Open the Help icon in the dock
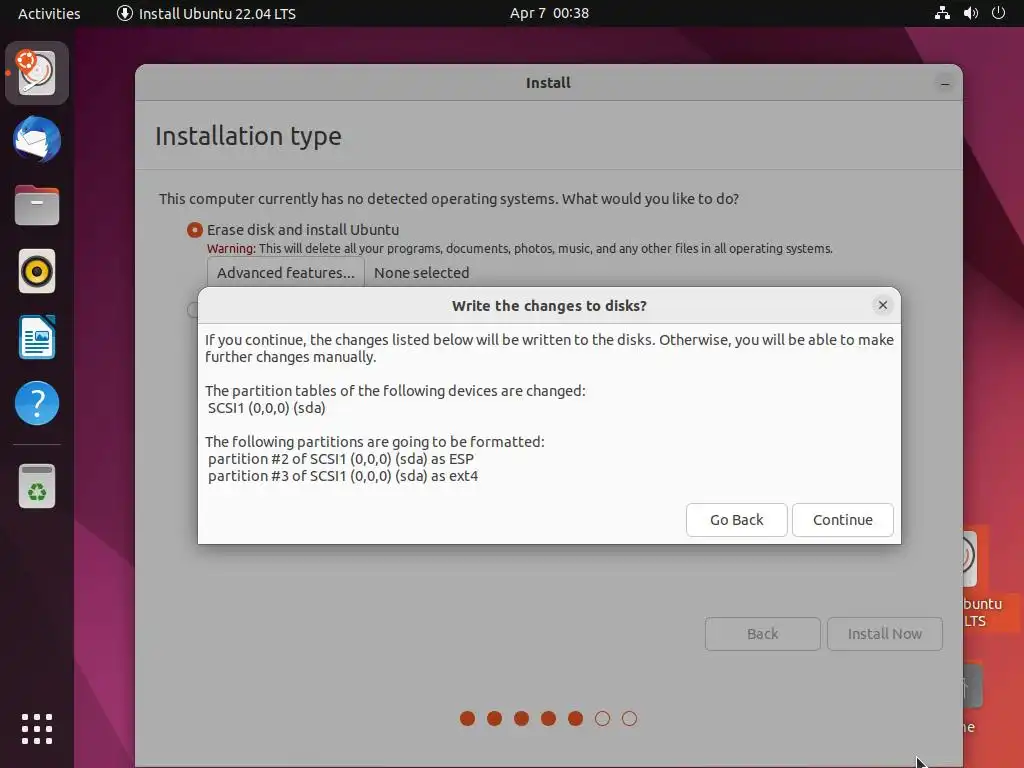 click(37, 403)
